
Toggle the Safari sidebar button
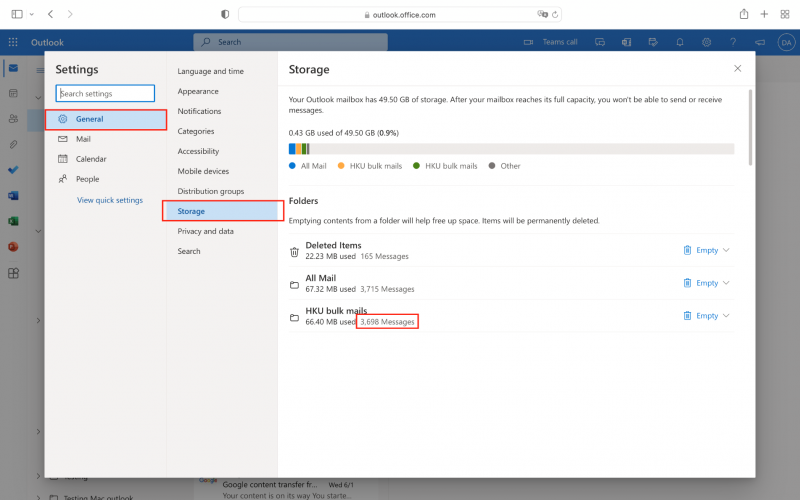pos(17,14)
